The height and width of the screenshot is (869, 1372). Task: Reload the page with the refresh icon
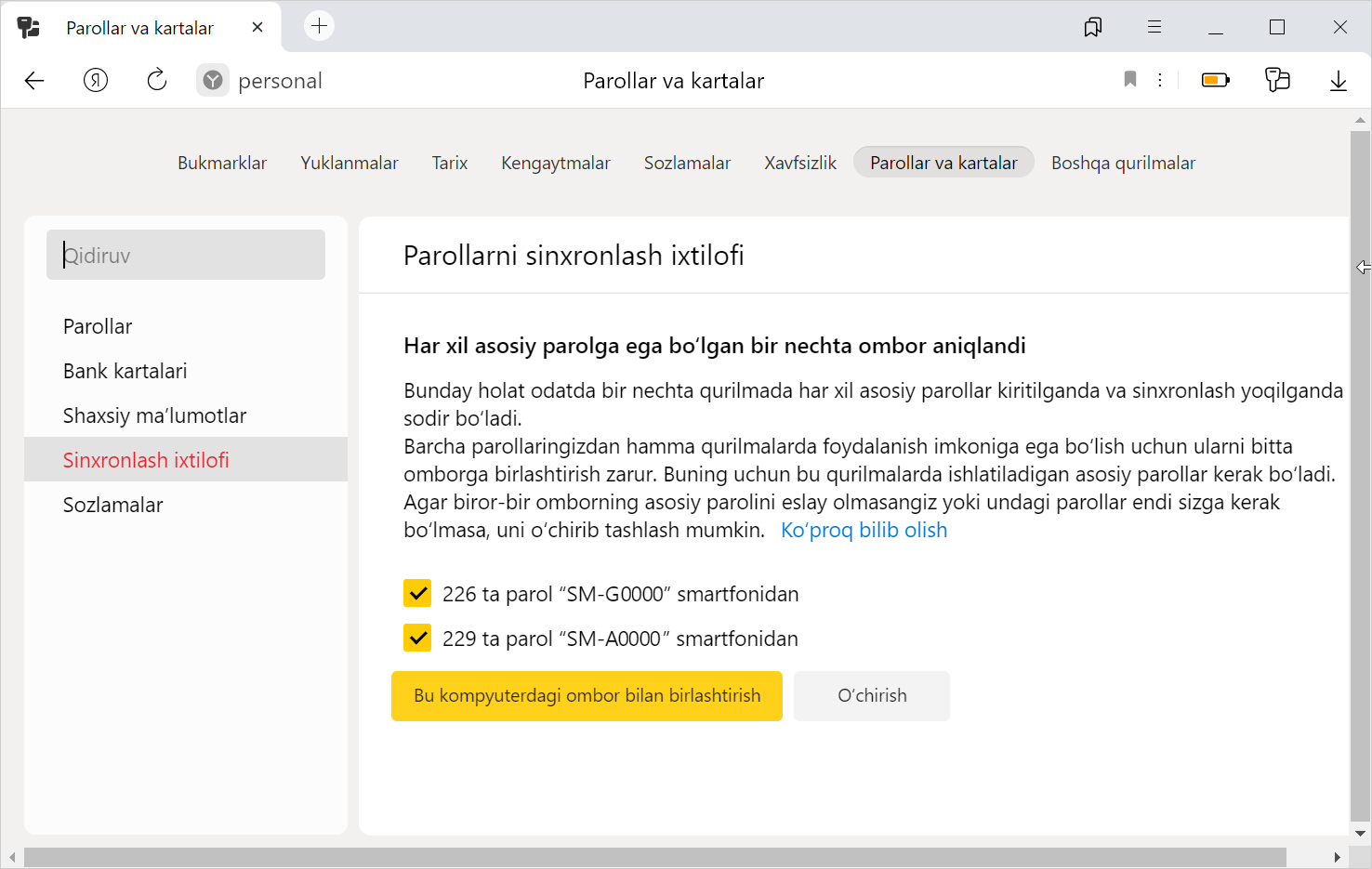pyautogui.click(x=157, y=81)
